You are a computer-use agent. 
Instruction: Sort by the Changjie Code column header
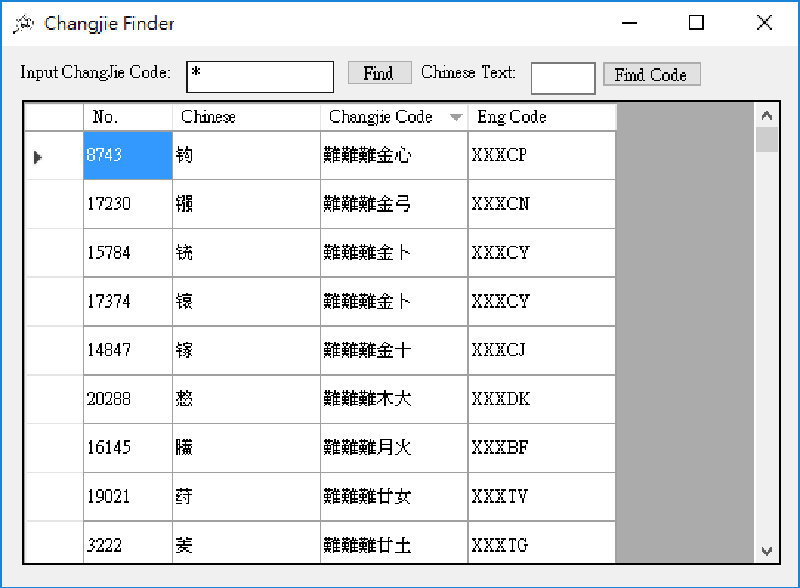394,117
